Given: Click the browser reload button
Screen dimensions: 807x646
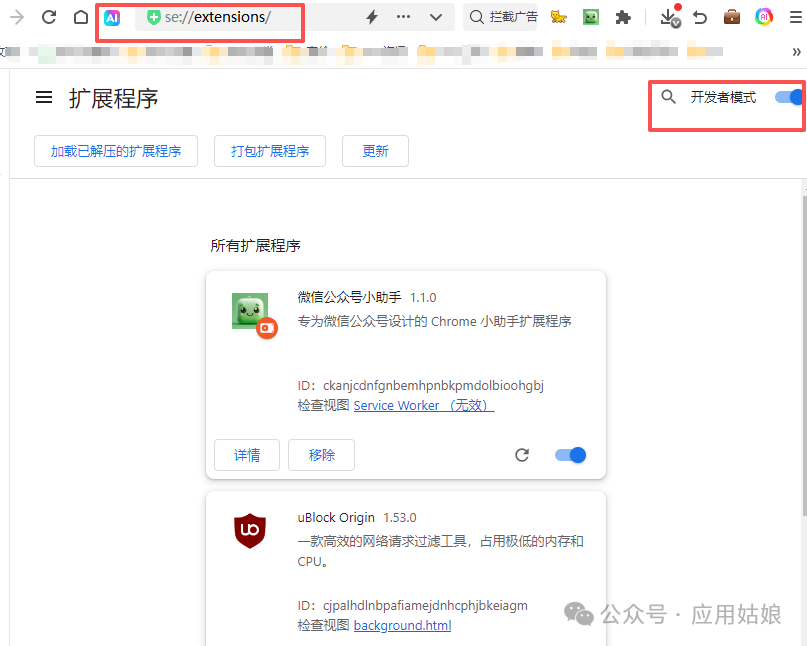Looking at the screenshot, I should [x=48, y=17].
